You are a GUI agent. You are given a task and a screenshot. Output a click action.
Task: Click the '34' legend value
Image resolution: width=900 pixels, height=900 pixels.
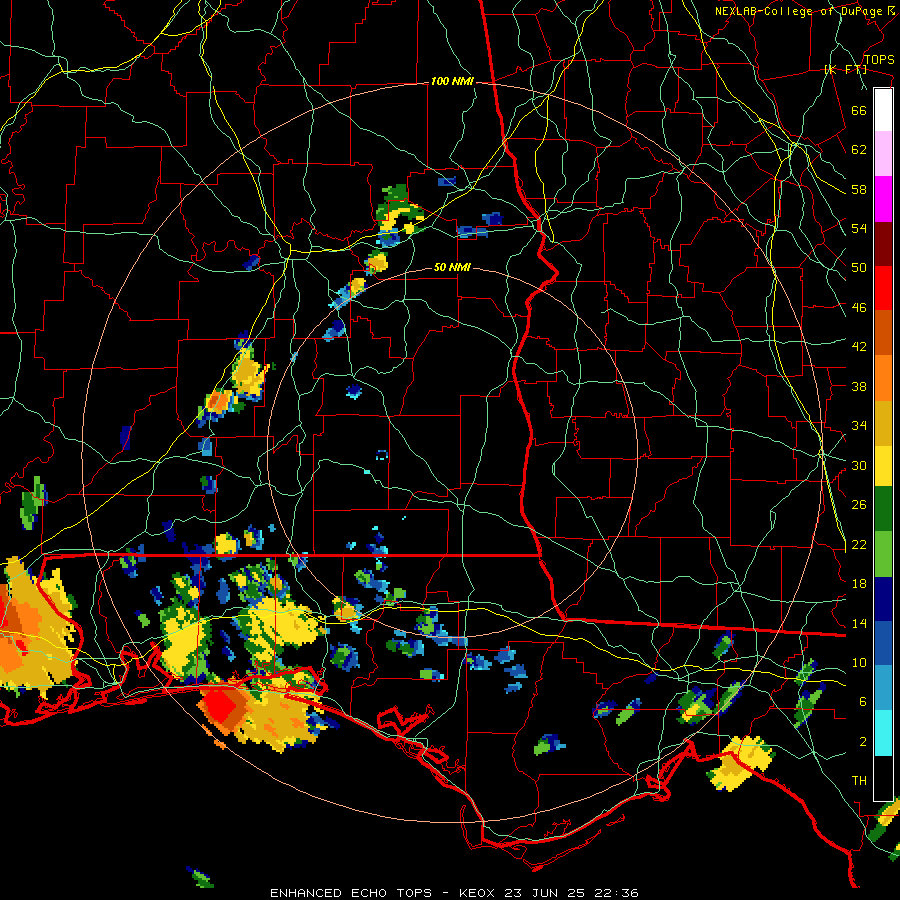click(859, 426)
